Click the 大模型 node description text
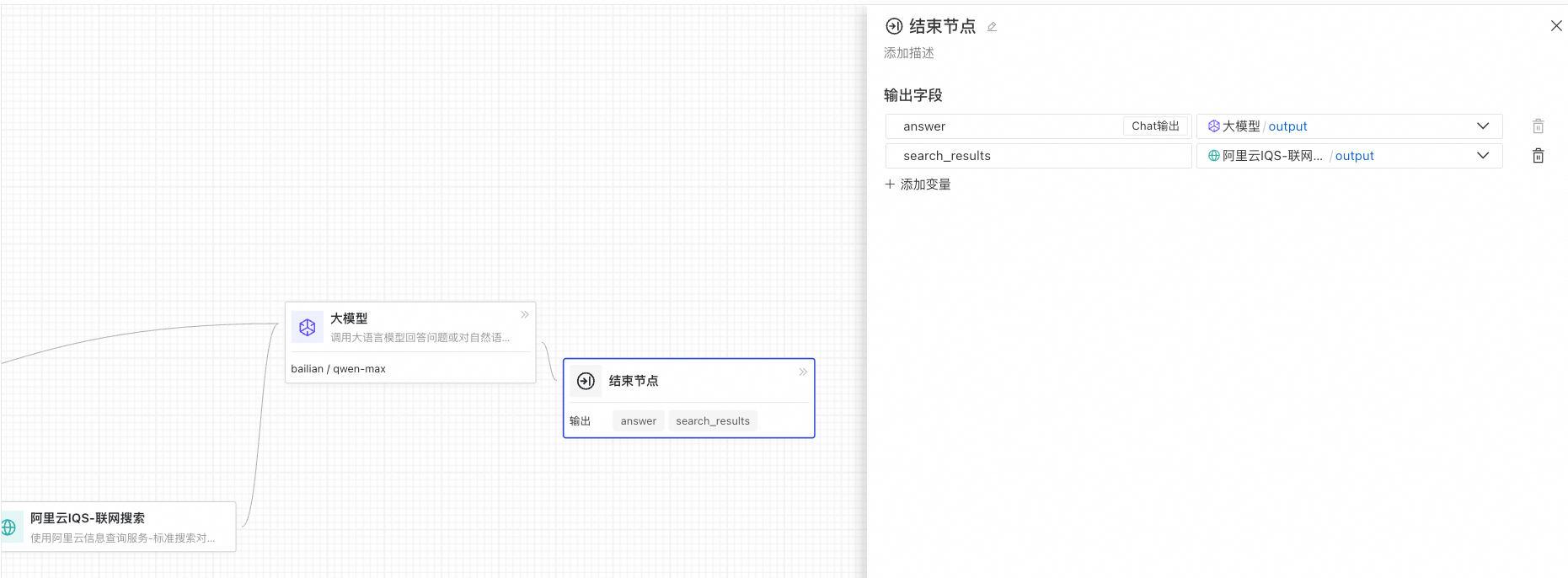 click(420, 338)
